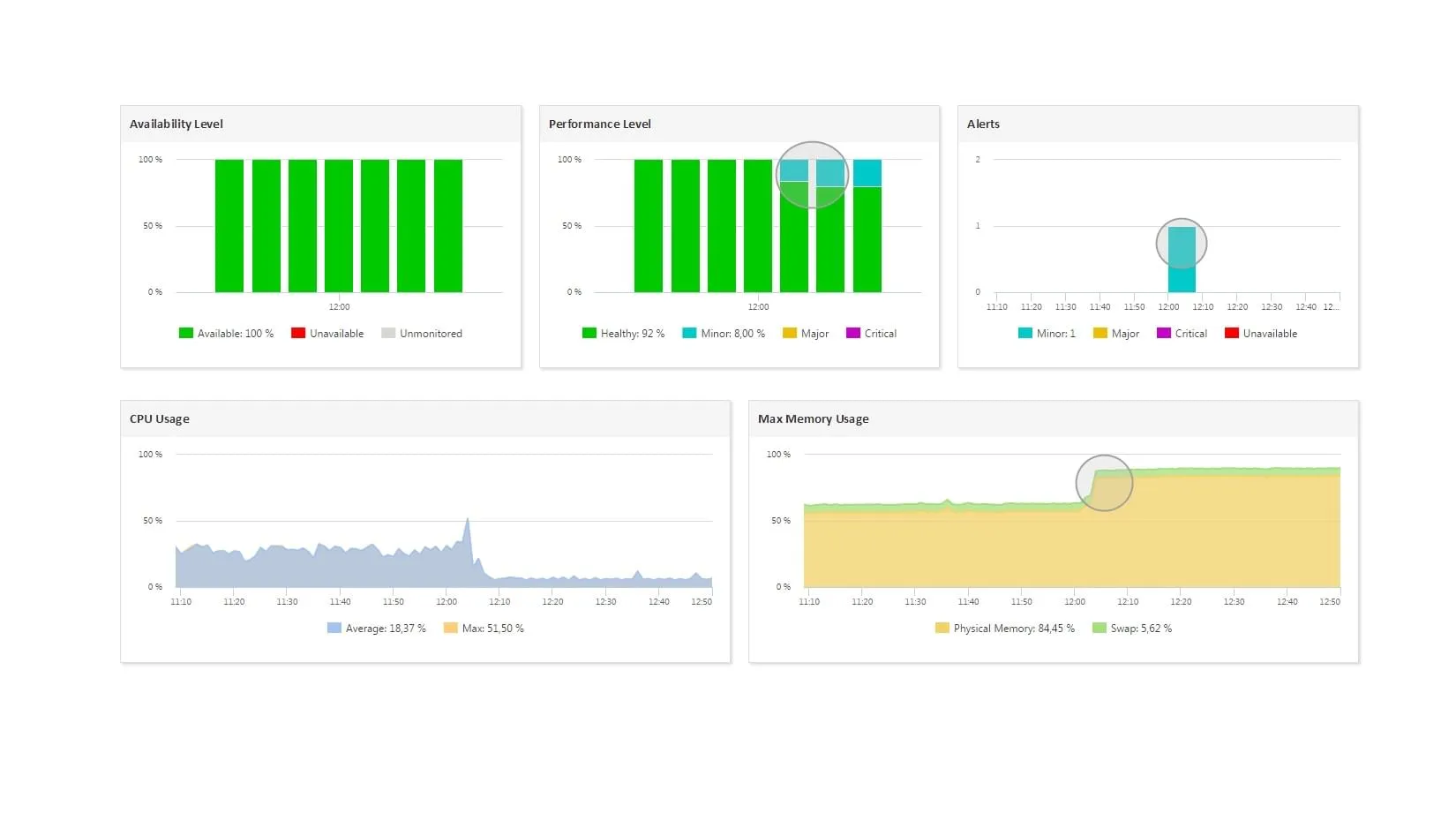Click the highlighted memory jump circle
The image size is (1456, 821).
(x=1104, y=483)
